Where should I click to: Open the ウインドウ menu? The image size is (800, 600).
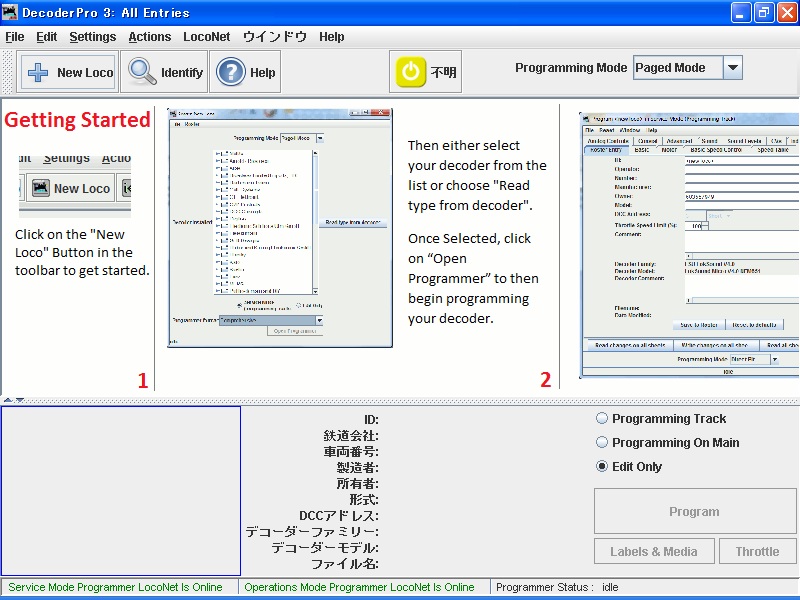tap(274, 37)
